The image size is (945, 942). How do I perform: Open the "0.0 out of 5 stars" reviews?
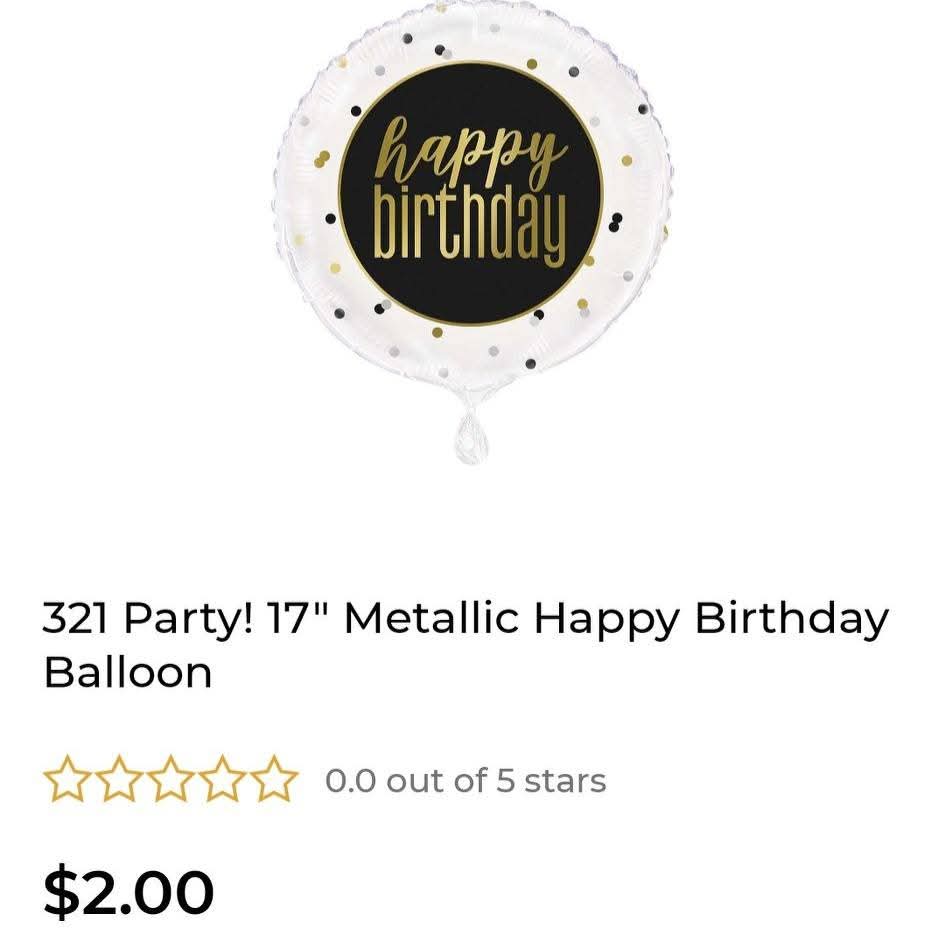465,780
